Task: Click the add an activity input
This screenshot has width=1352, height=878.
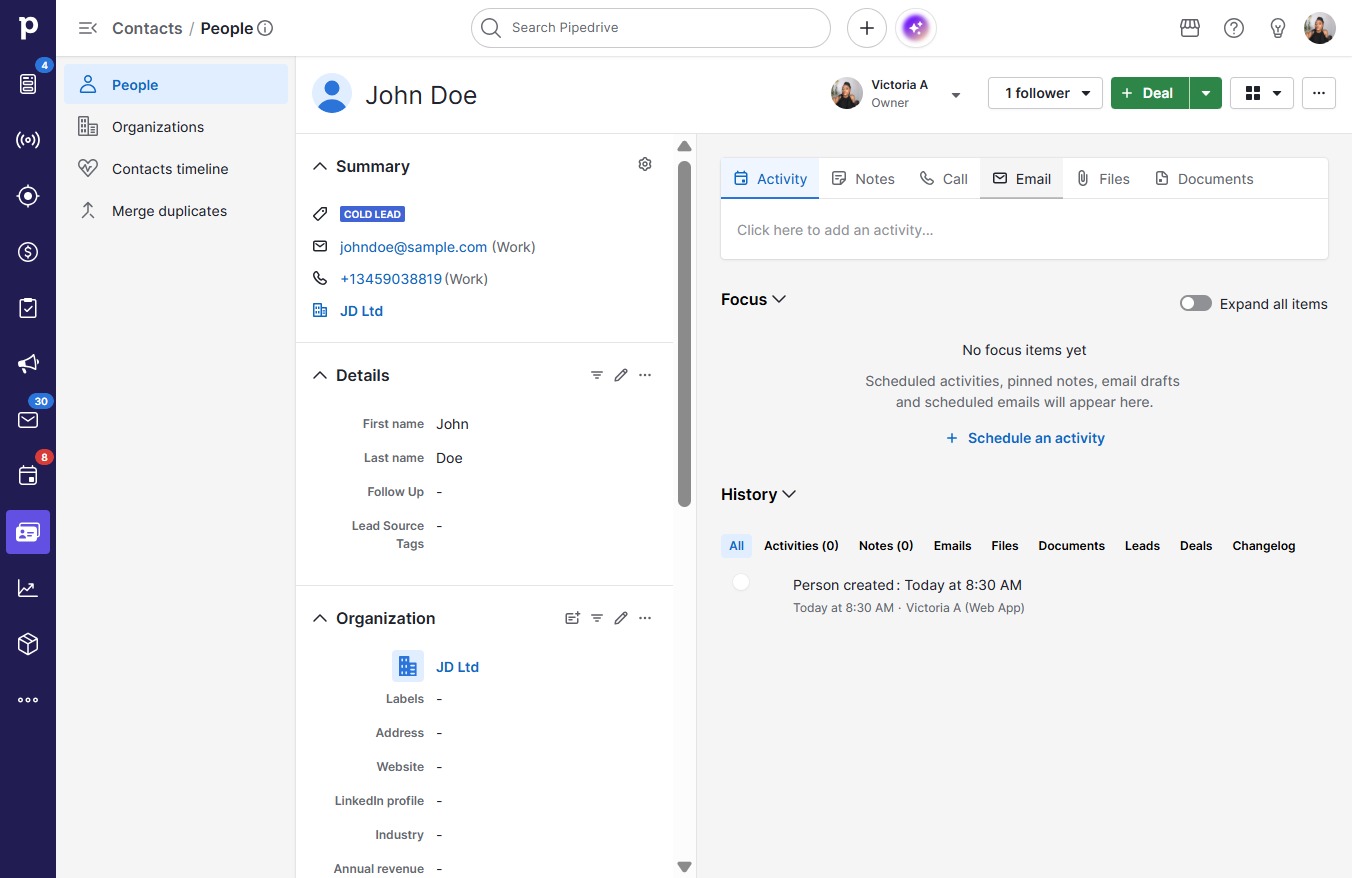Action: tap(1024, 230)
